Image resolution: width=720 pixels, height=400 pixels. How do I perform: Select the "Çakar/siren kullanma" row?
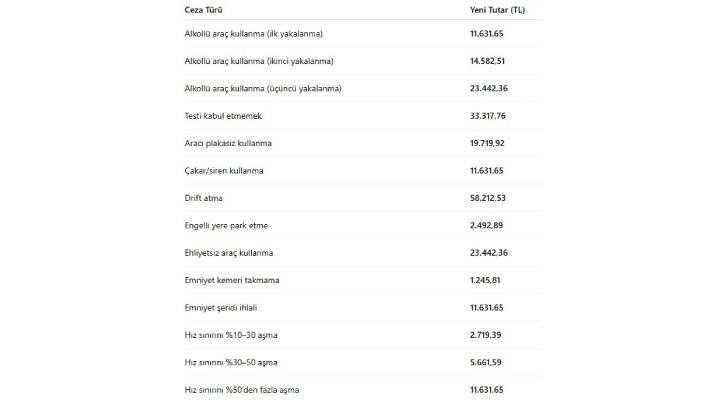(224, 170)
